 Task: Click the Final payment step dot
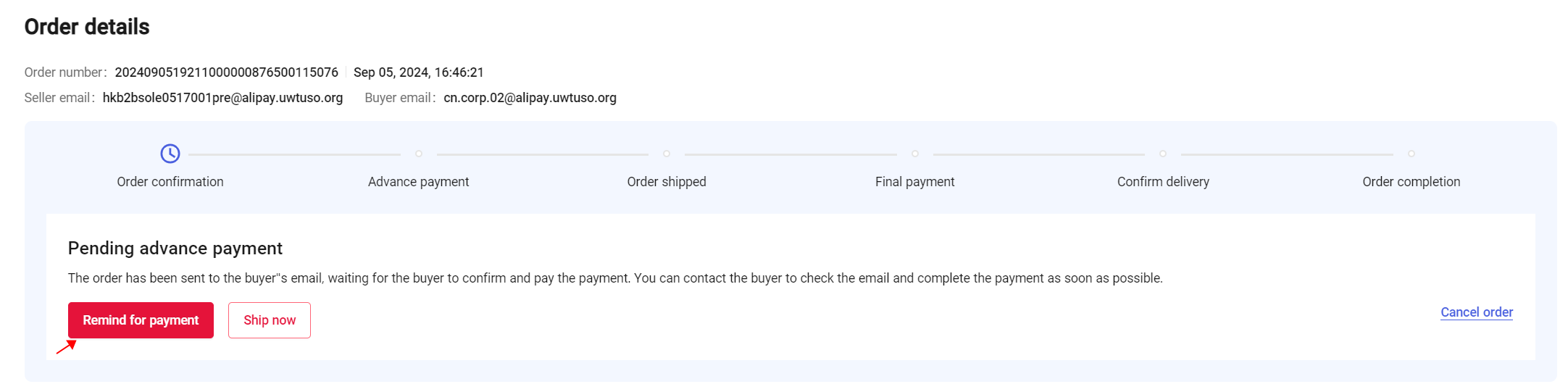pos(915,154)
